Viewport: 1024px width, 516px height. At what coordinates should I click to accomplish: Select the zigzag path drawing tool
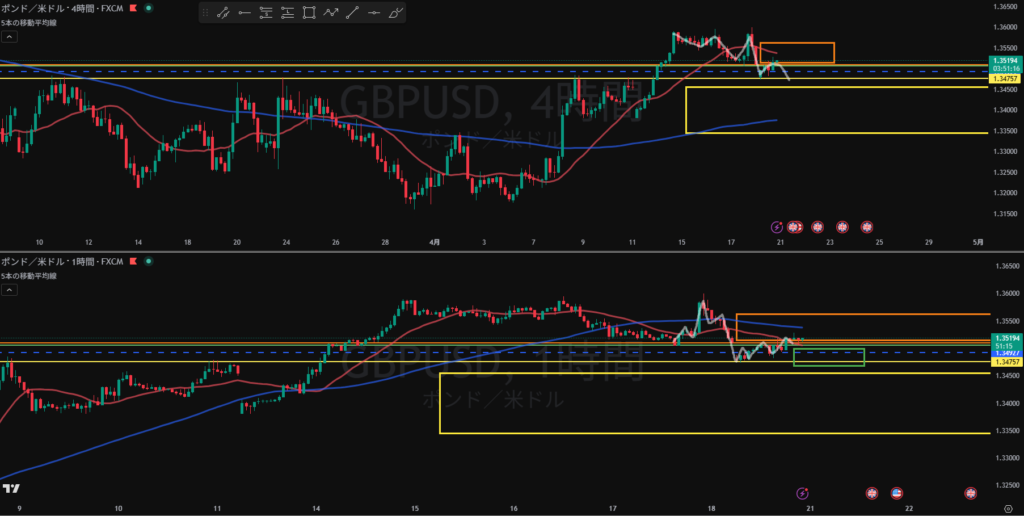click(331, 13)
